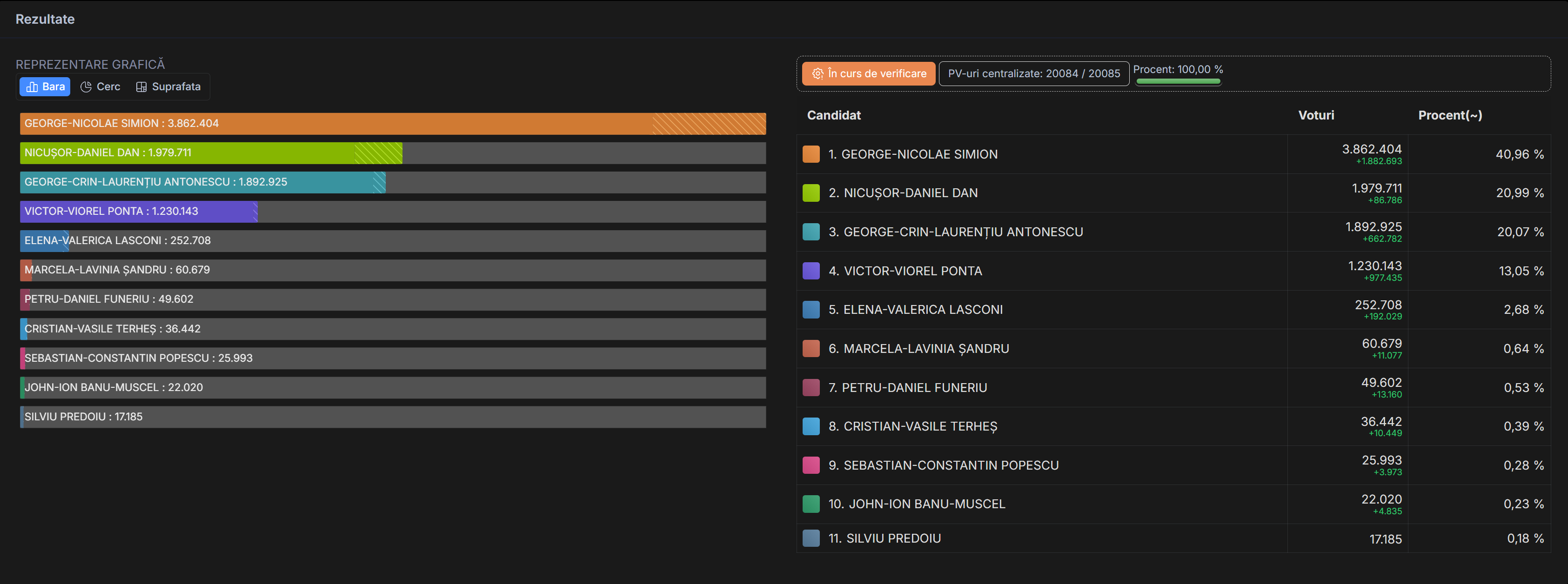
Task: Click the Sebastian-Constantin Popescu bar label
Action: (138, 358)
